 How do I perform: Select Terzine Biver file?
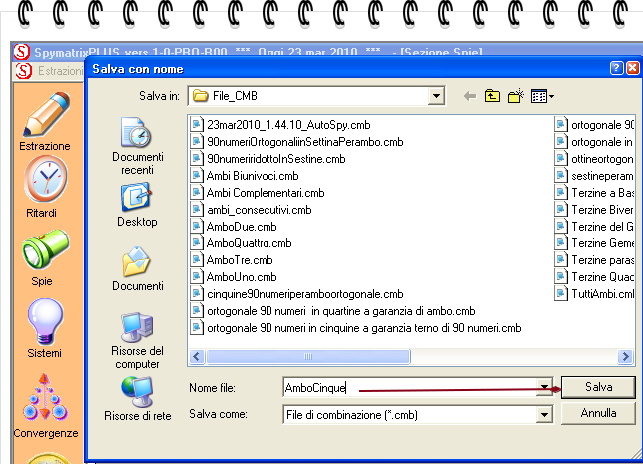(x=594, y=210)
